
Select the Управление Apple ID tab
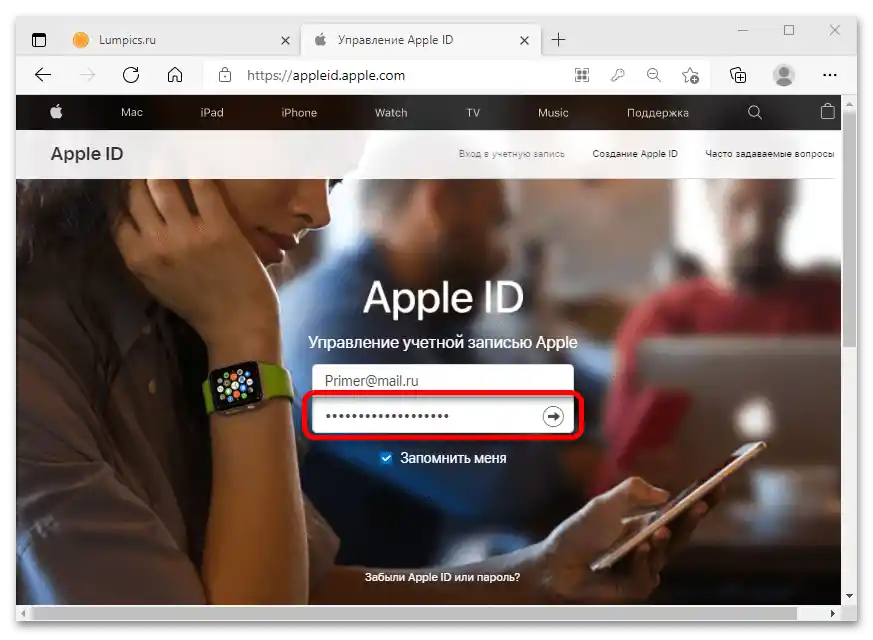[420, 40]
